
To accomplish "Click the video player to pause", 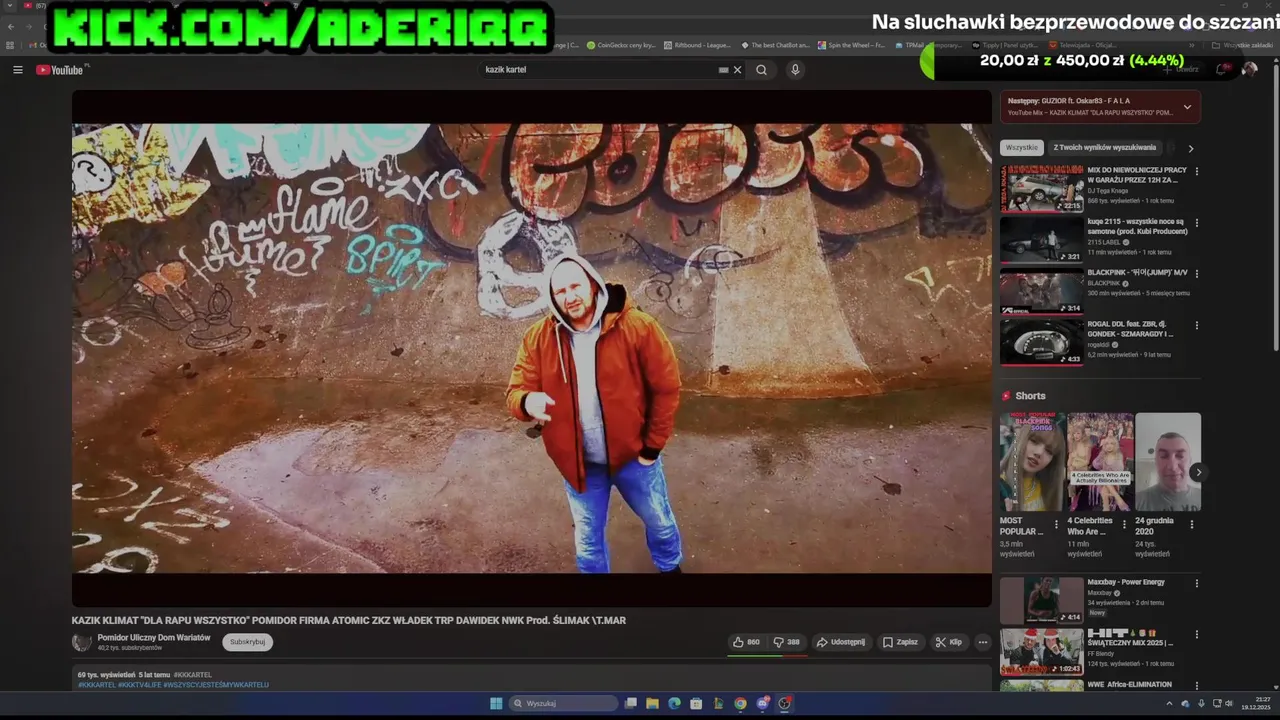I will coord(531,348).
